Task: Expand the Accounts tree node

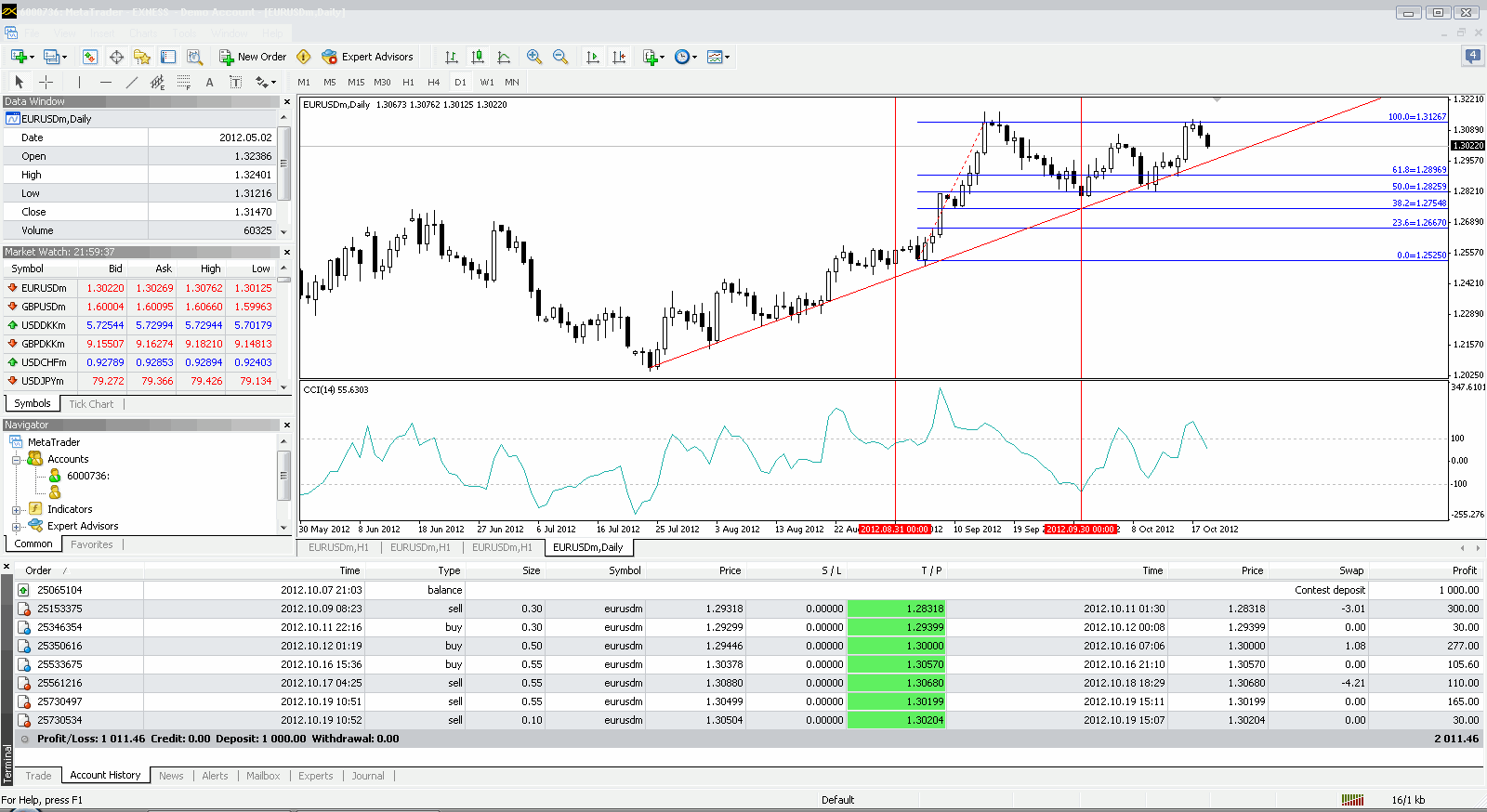Action: click(16, 460)
